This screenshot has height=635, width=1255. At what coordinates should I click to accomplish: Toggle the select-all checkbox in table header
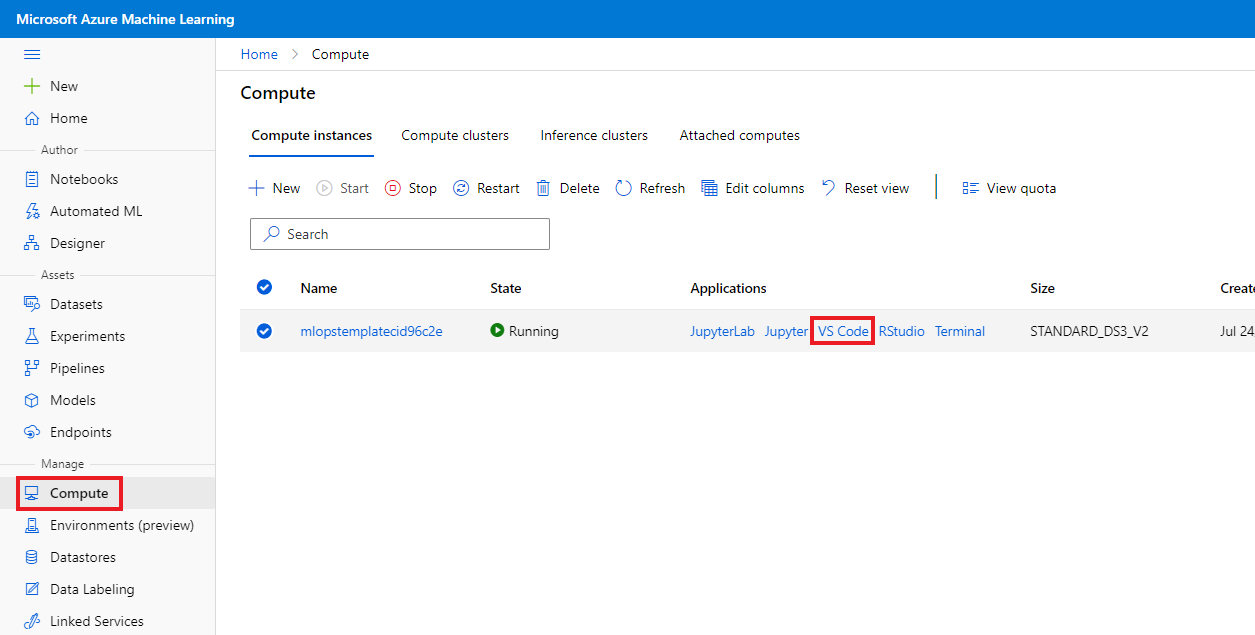coord(264,287)
